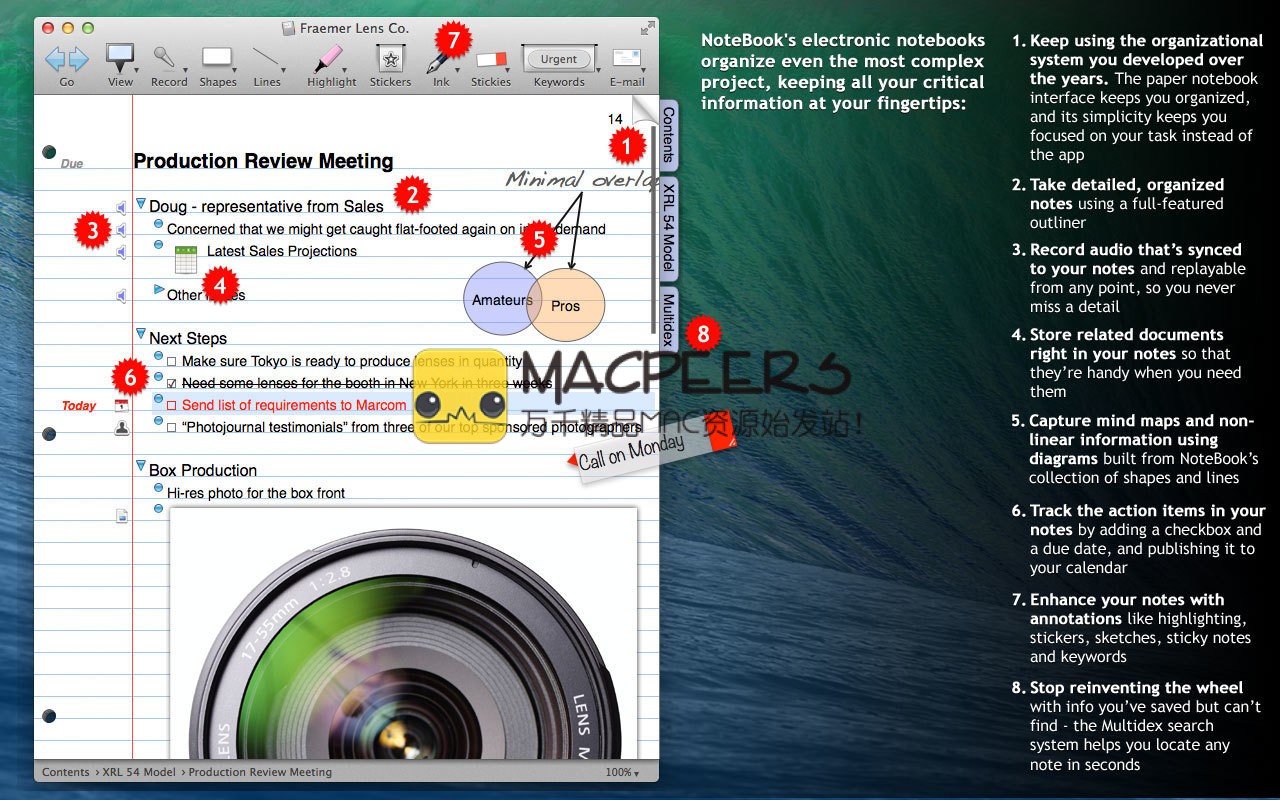Collapse the Doug representative from Sales section
Image resolution: width=1280 pixels, height=800 pixels.
click(140, 204)
